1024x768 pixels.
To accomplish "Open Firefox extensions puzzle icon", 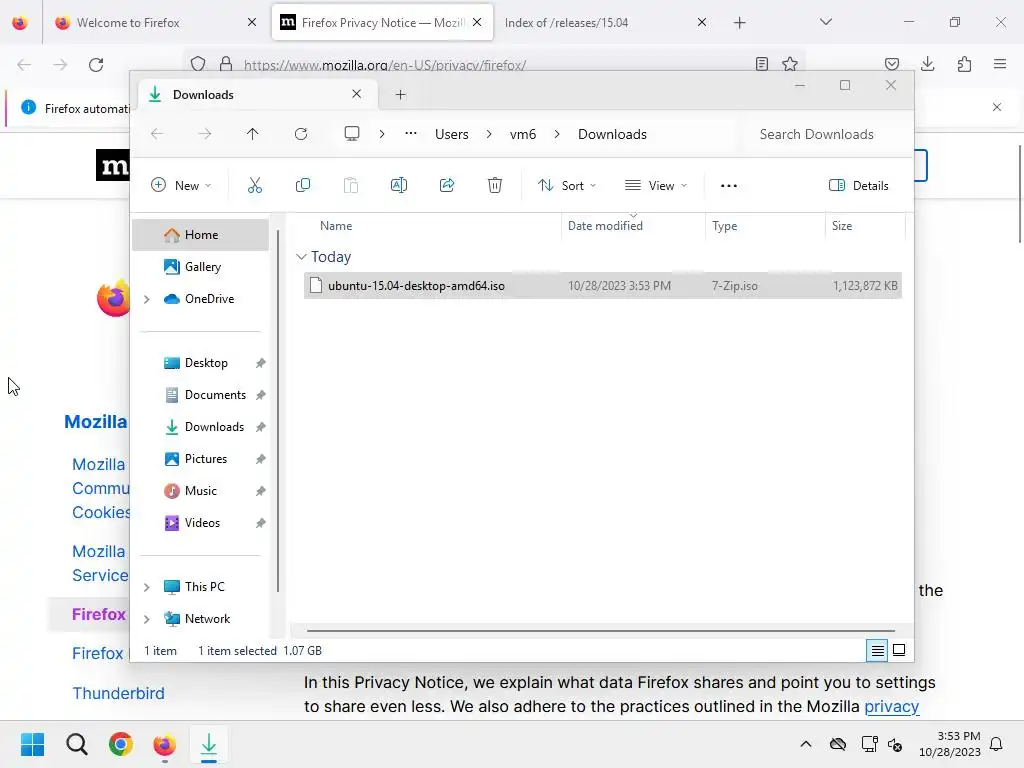I will [964, 64].
